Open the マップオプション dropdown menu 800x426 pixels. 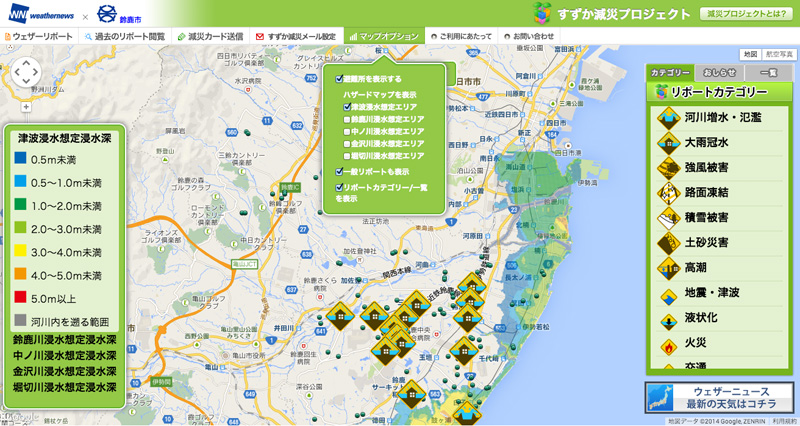coord(385,36)
